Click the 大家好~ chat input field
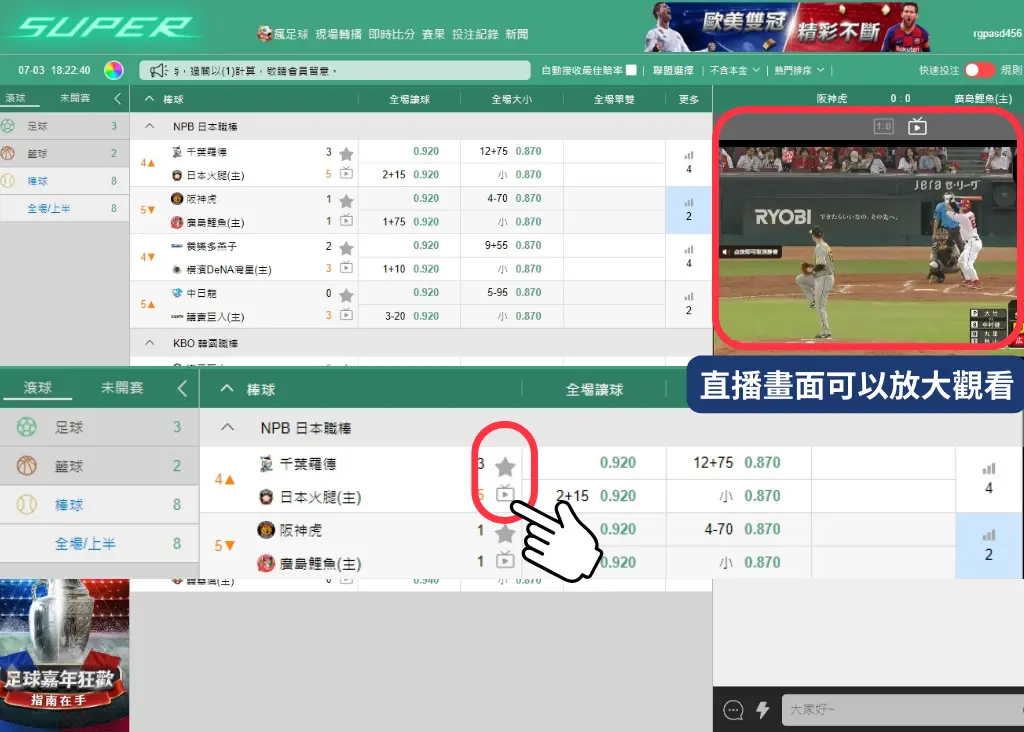The image size is (1024, 732). (890, 710)
